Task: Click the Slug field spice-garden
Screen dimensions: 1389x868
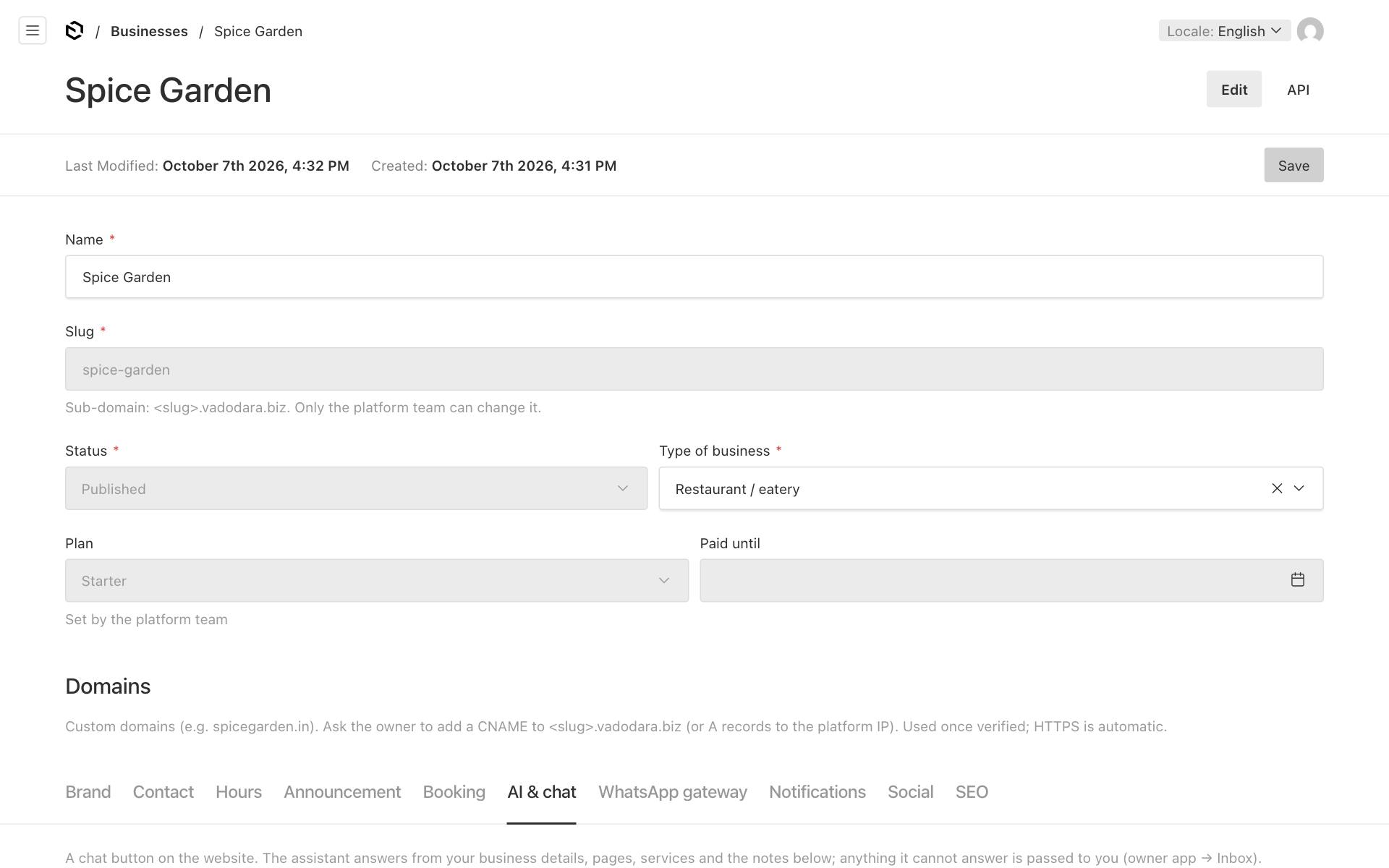Action: [x=694, y=369]
